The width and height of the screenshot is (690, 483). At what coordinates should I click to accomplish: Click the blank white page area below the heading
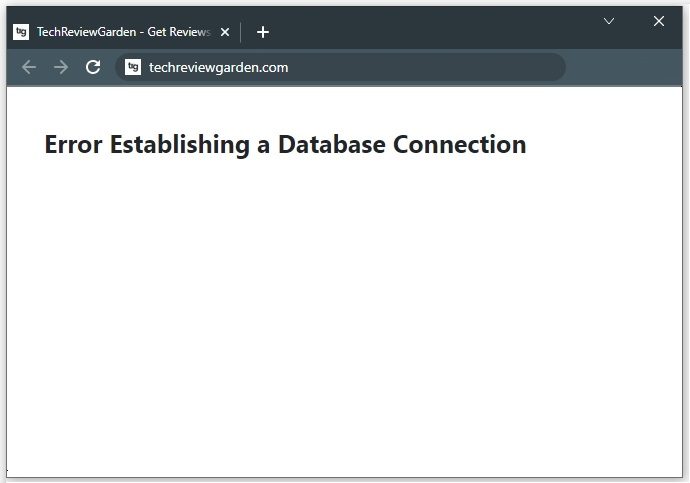point(344,320)
